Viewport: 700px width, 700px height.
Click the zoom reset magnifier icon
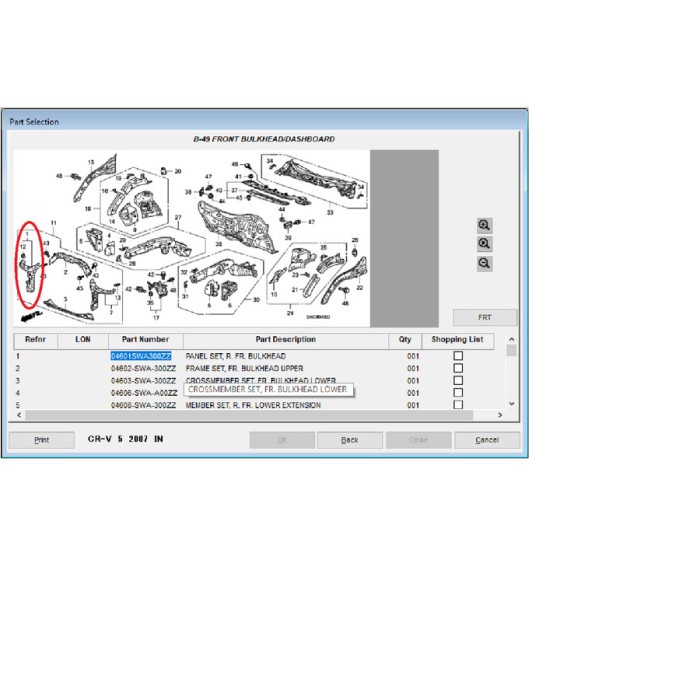484,244
